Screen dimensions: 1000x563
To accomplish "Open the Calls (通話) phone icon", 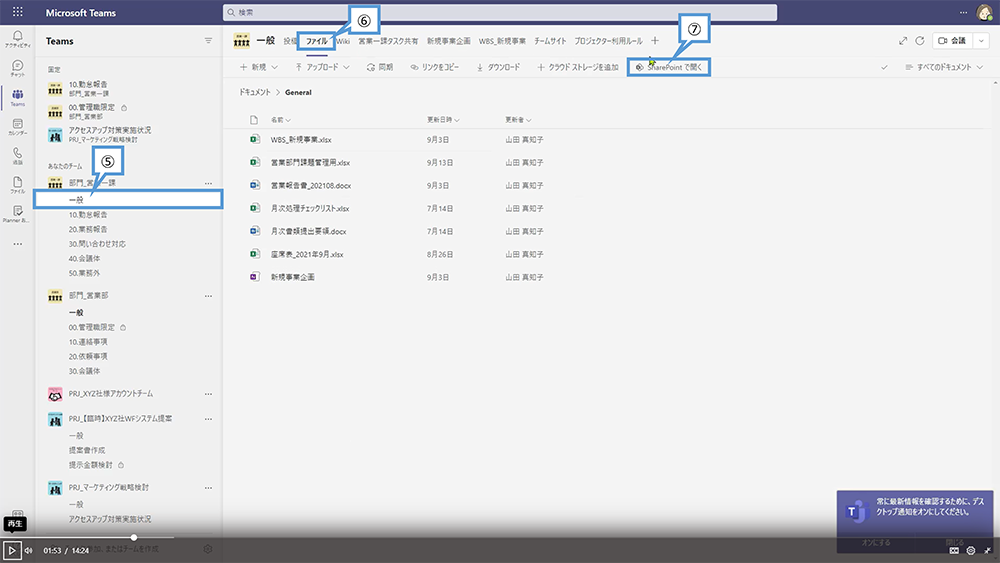I will pos(17,156).
